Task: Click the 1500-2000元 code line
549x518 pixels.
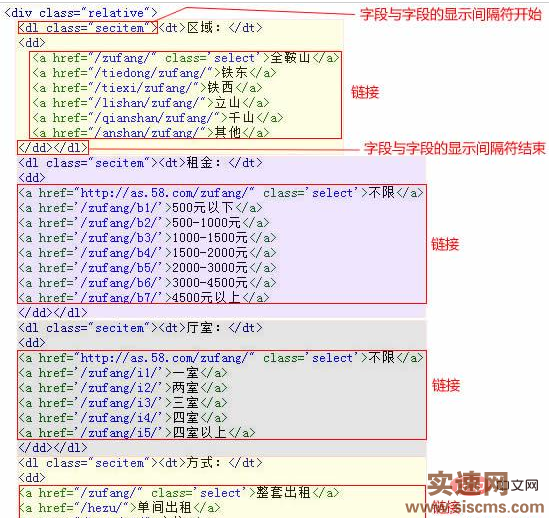Action: (147, 253)
